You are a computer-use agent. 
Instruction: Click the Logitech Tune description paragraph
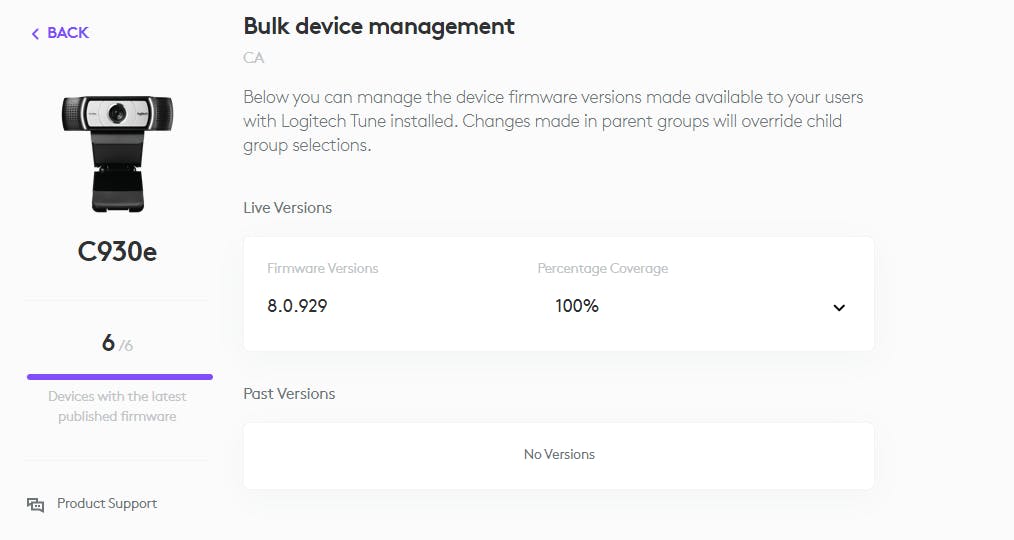click(552, 121)
